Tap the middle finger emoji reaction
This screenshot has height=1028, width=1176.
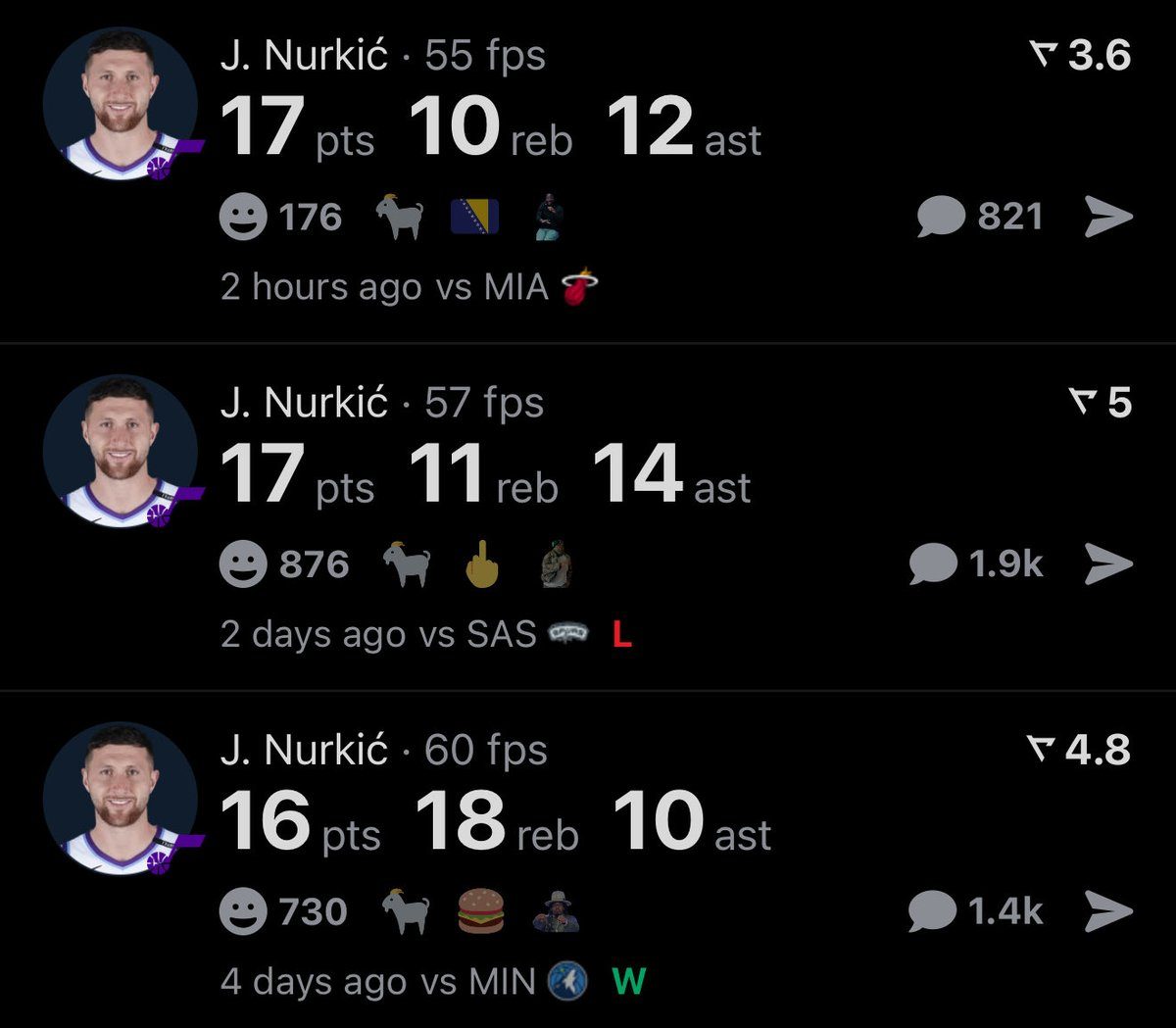[481, 564]
